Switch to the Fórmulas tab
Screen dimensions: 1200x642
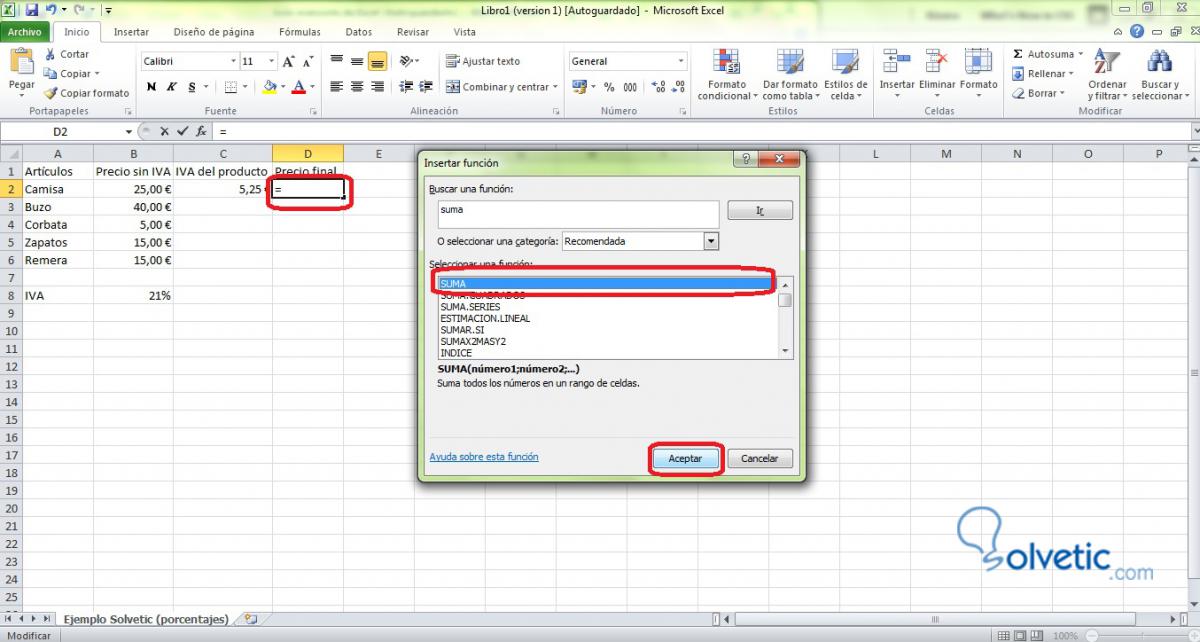click(300, 32)
